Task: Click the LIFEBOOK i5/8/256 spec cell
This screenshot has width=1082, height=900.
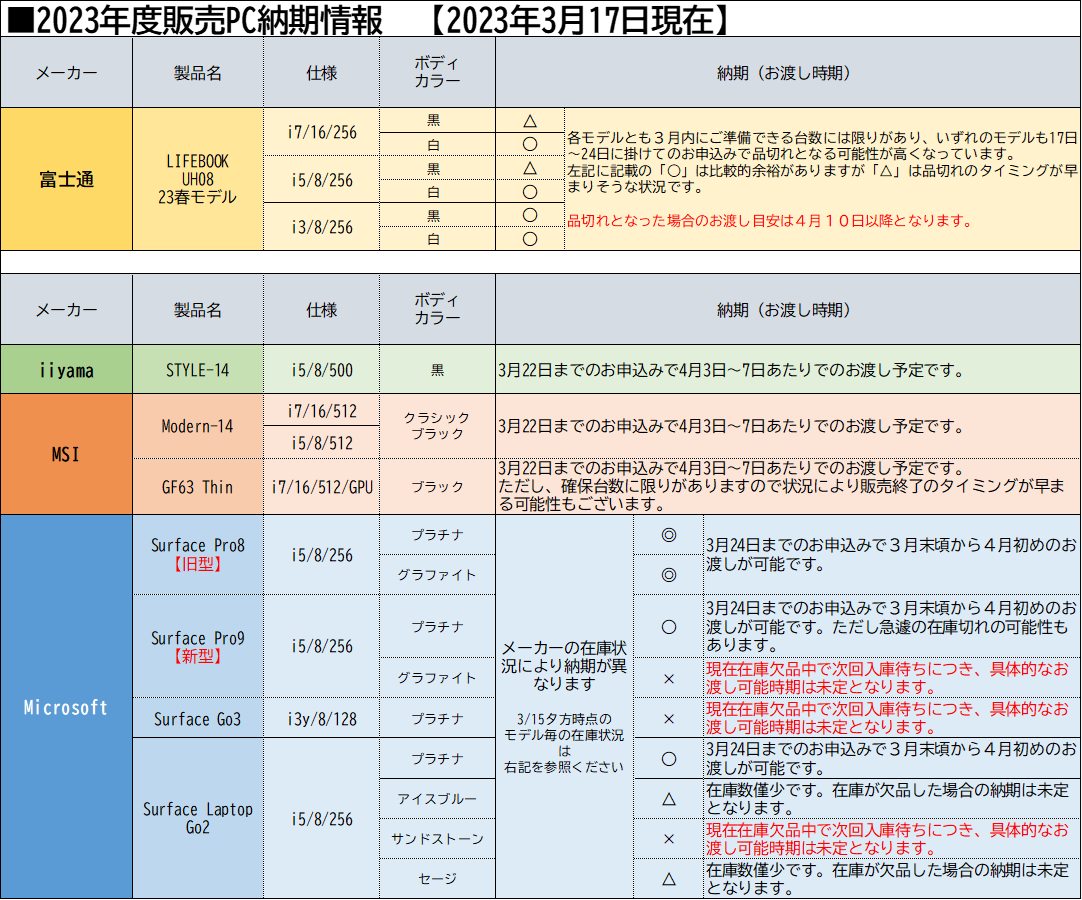Action: pyautogui.click(x=322, y=179)
